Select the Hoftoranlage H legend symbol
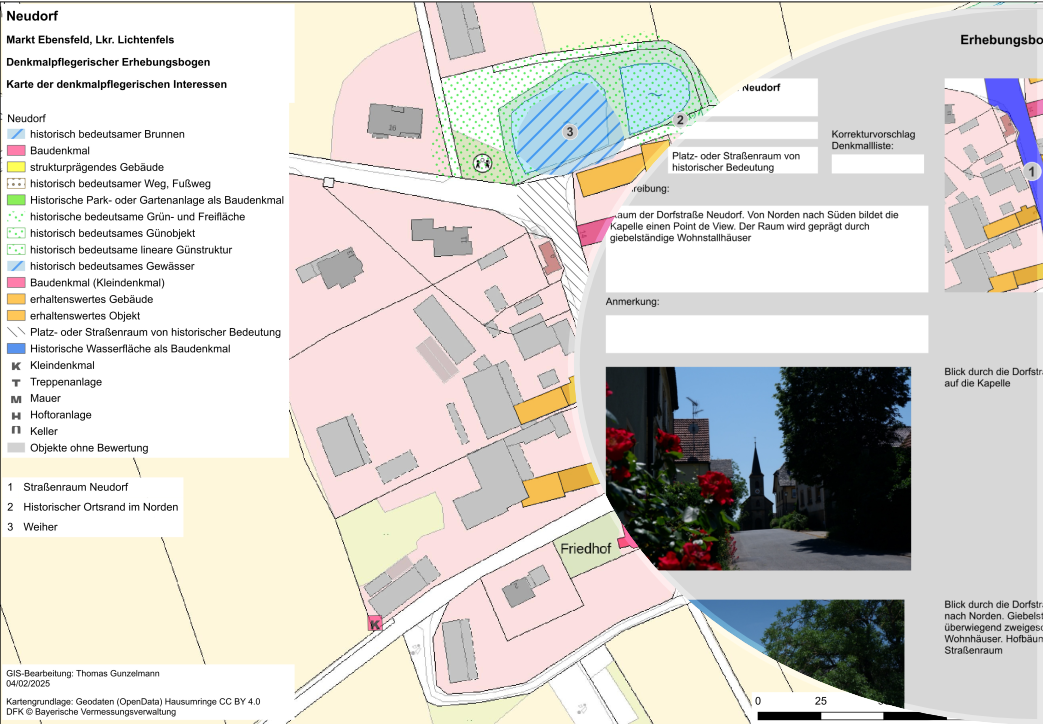Image resolution: width=1043 pixels, height=724 pixels. click(x=15, y=415)
